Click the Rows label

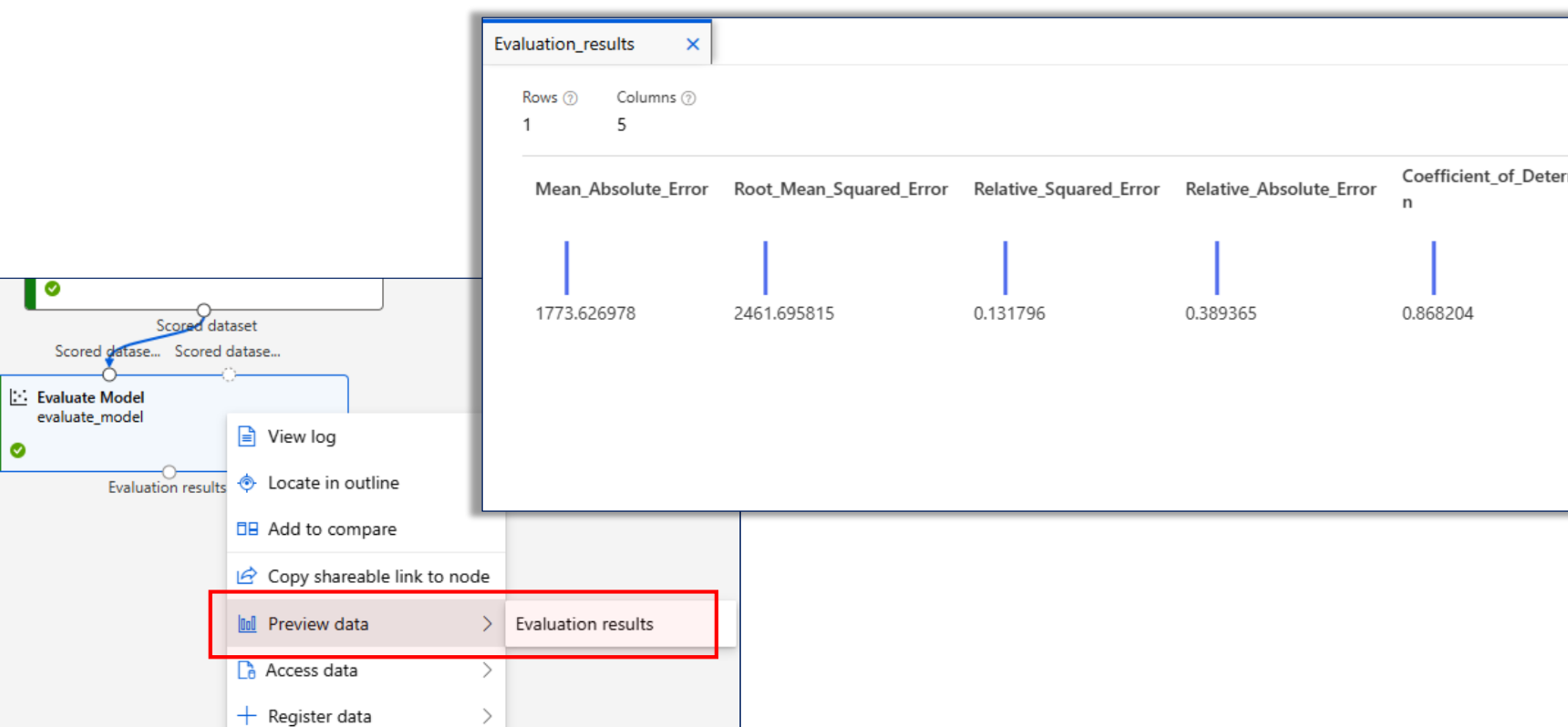pos(540,97)
